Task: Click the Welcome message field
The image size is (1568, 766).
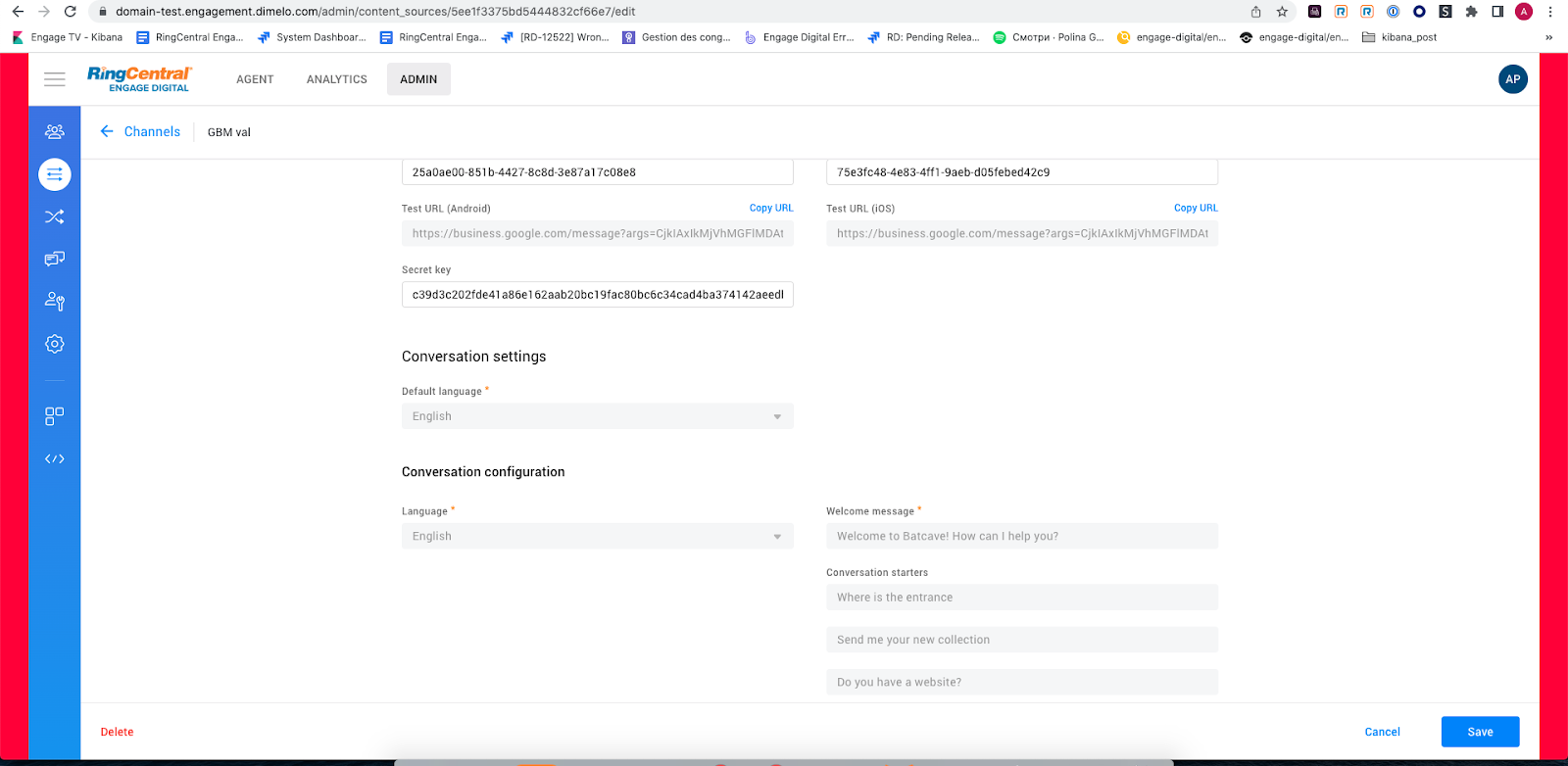Action: 1022,536
